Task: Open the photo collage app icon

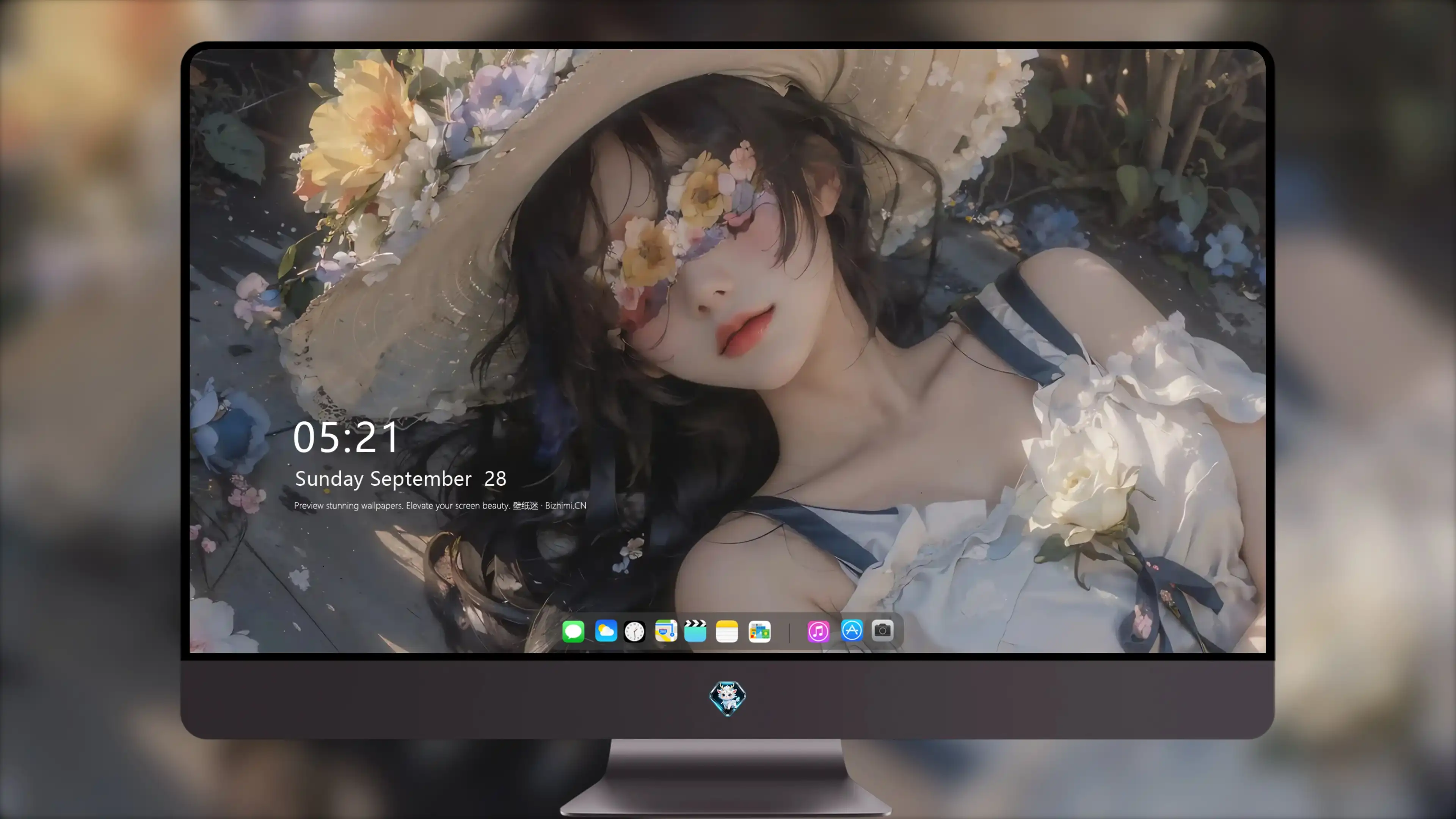Action: (759, 631)
